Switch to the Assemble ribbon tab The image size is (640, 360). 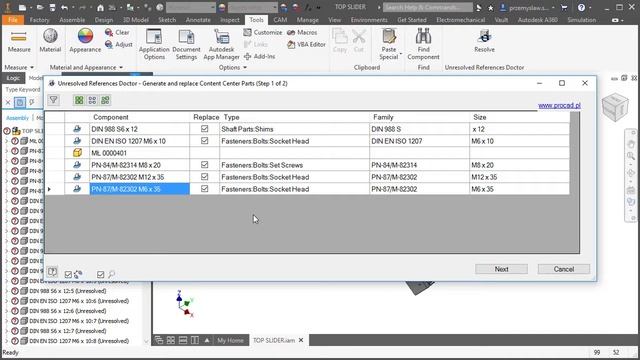(x=72, y=20)
